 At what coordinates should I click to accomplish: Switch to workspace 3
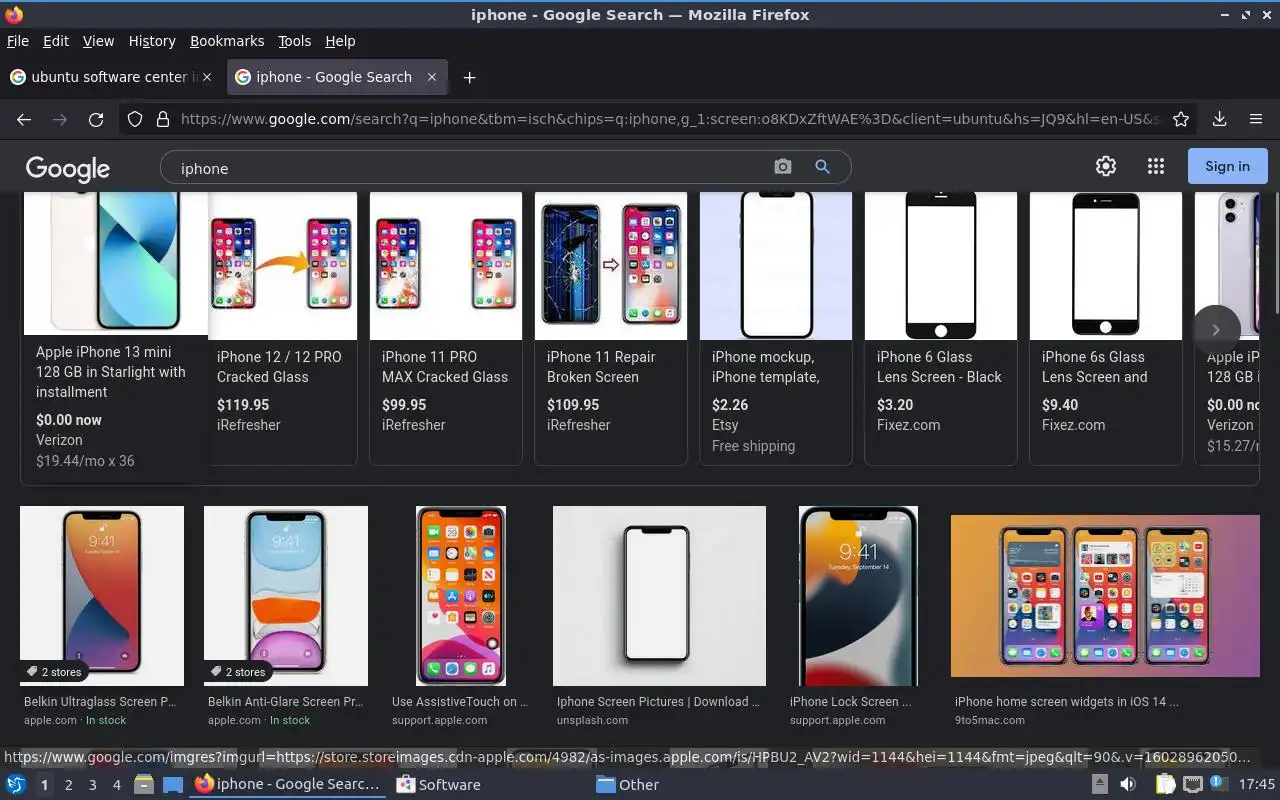click(93, 785)
